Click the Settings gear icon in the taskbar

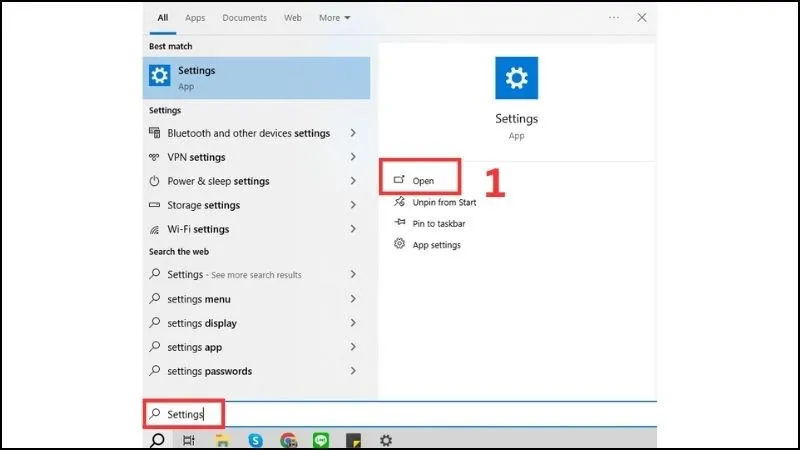[x=386, y=440]
